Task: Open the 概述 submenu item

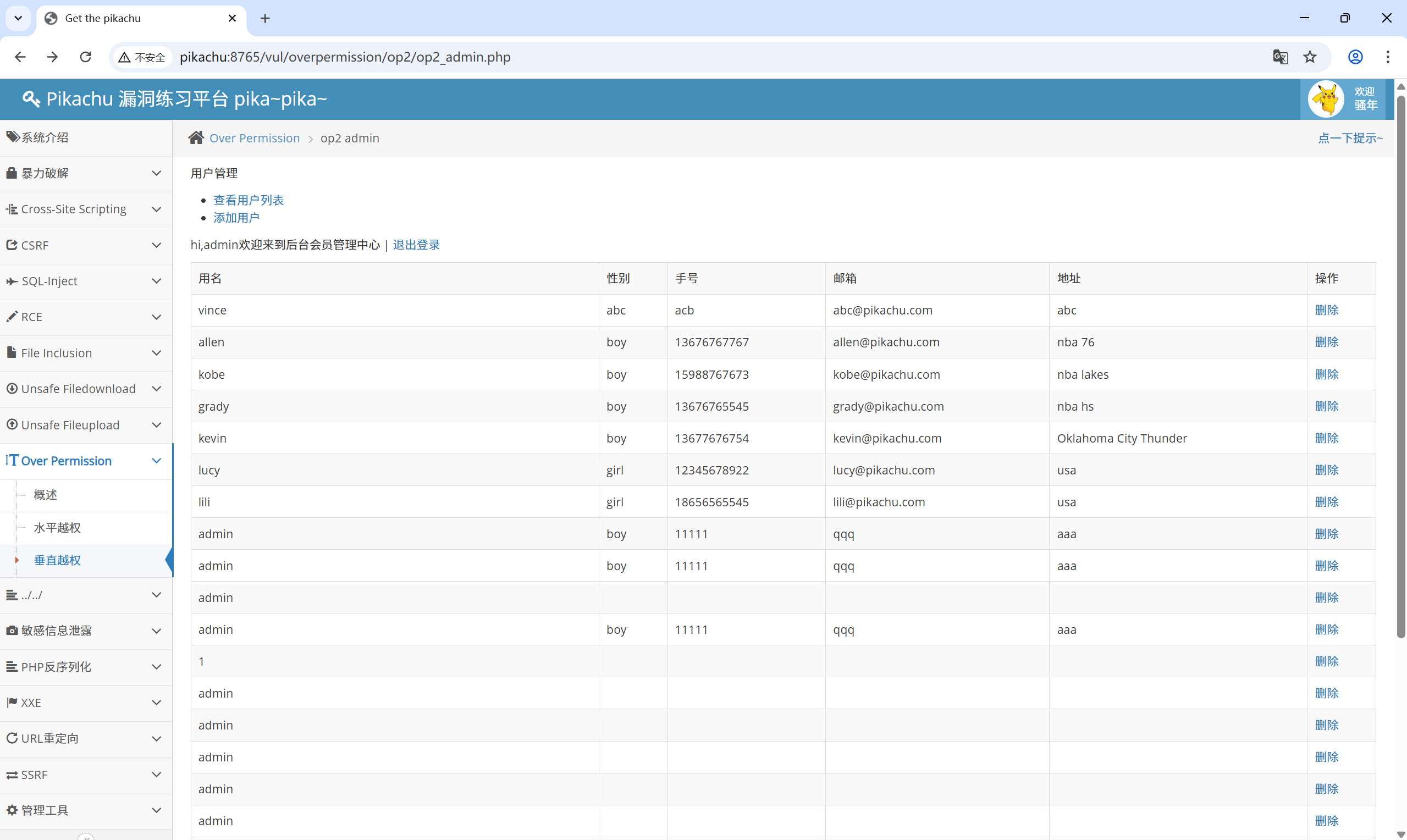Action: [x=45, y=495]
